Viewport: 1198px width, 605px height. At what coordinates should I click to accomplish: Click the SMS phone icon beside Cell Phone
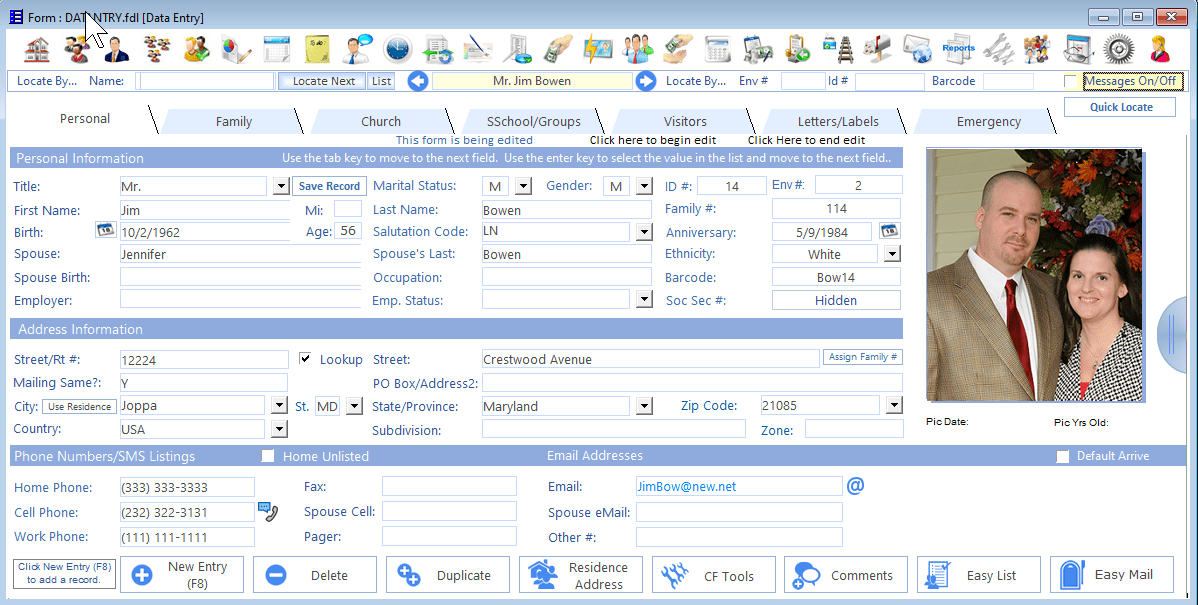(267, 511)
